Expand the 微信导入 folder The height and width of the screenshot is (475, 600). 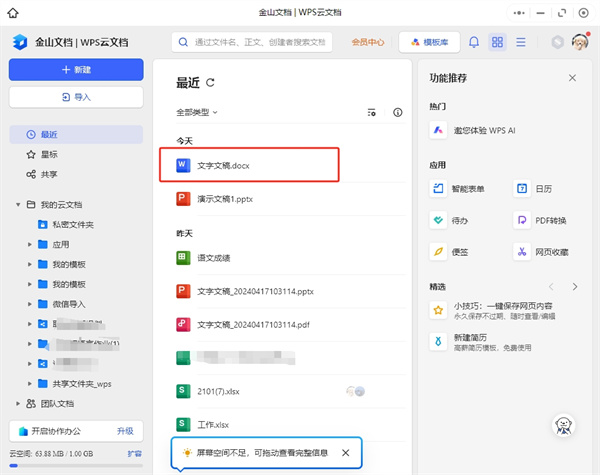click(29, 304)
